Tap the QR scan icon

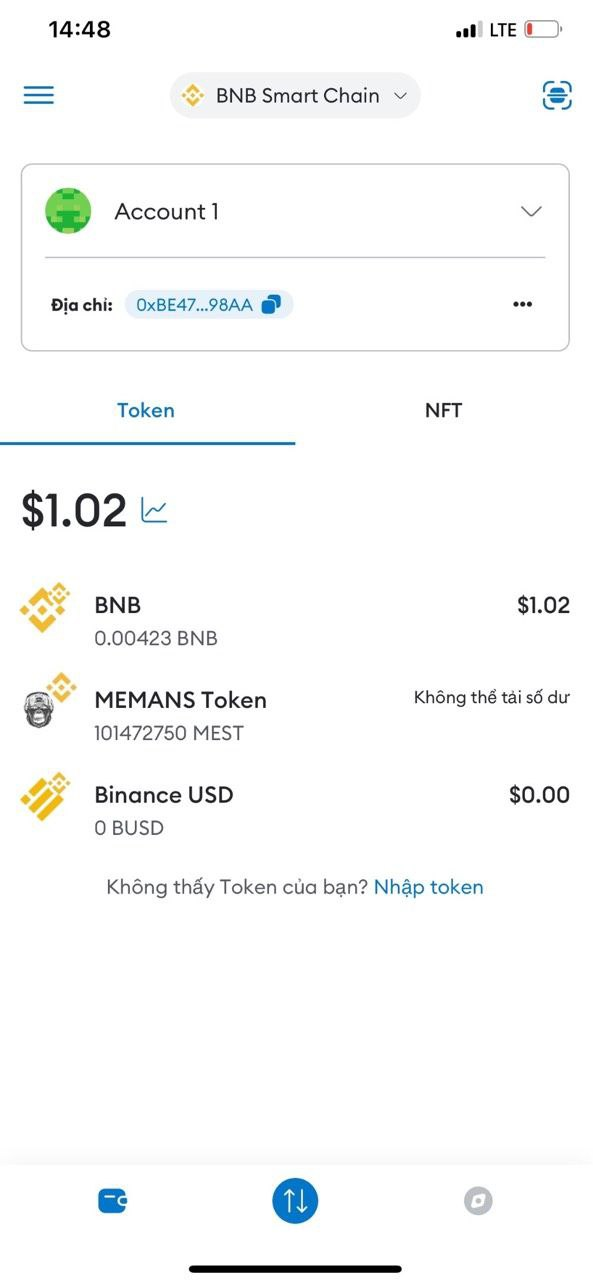point(557,96)
